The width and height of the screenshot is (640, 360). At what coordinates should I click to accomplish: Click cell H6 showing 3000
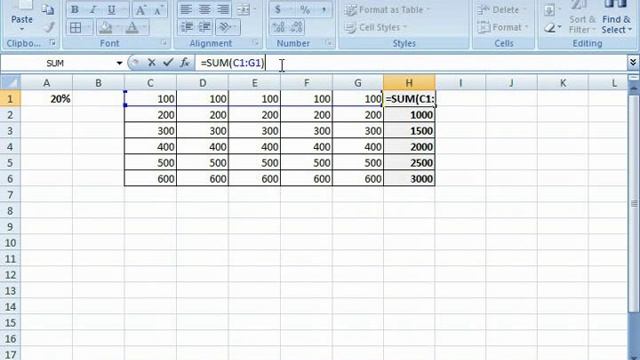[409, 178]
